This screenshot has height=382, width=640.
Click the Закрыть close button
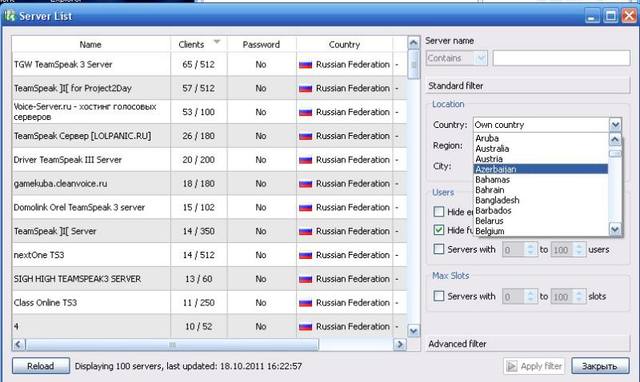(x=600, y=366)
